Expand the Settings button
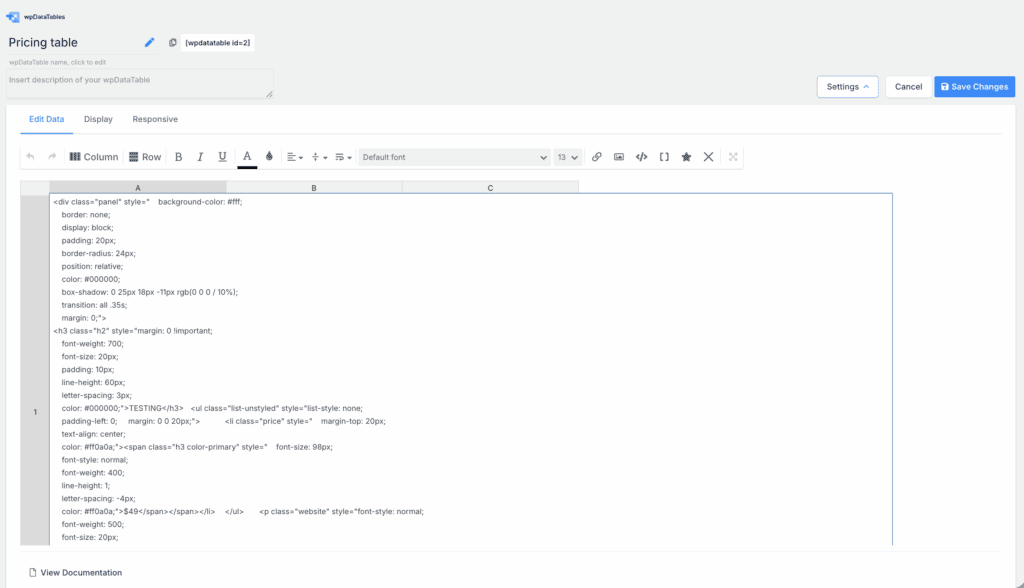The width and height of the screenshot is (1024, 588). (x=848, y=87)
